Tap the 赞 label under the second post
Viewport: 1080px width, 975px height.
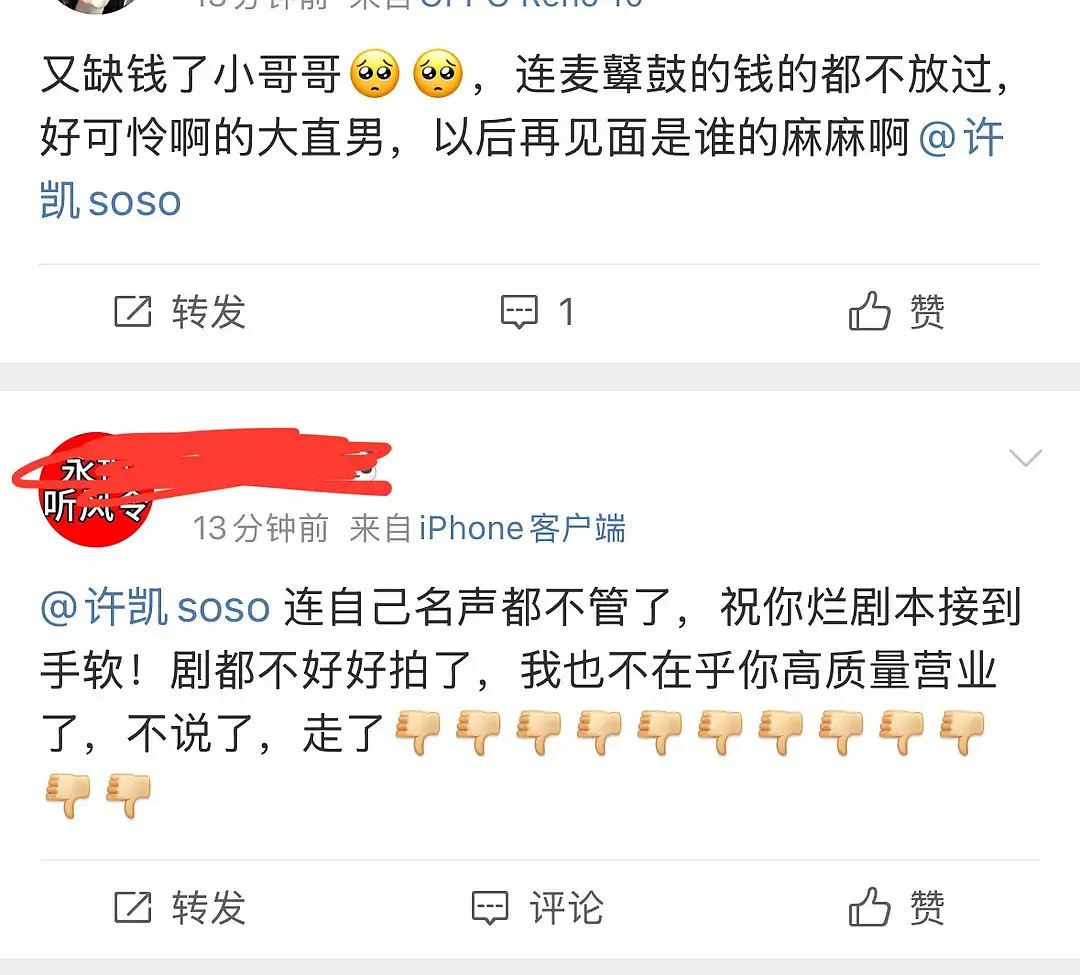click(927, 908)
